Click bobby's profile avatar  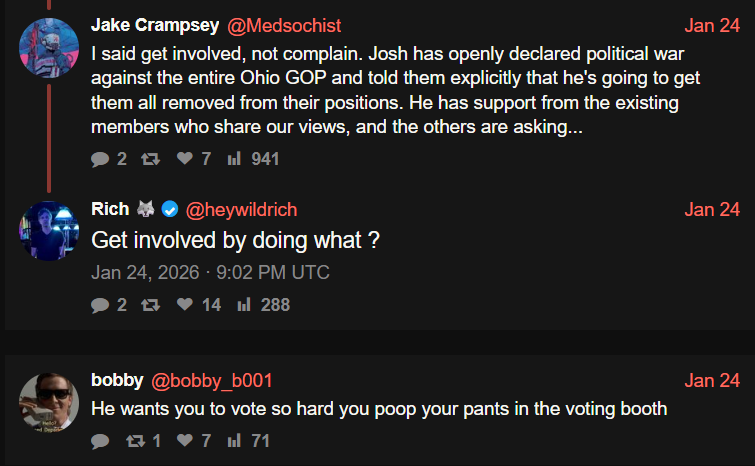49,401
